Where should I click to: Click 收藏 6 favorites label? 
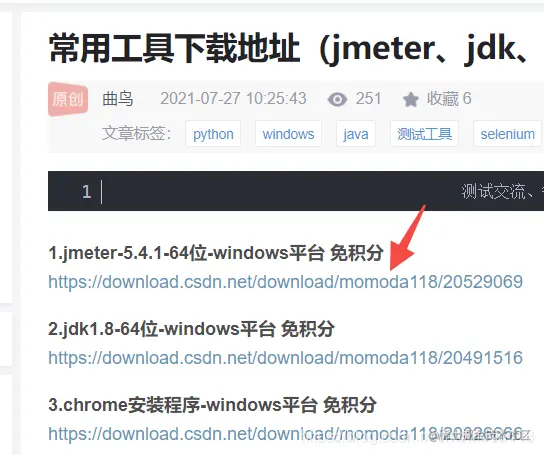point(449,99)
